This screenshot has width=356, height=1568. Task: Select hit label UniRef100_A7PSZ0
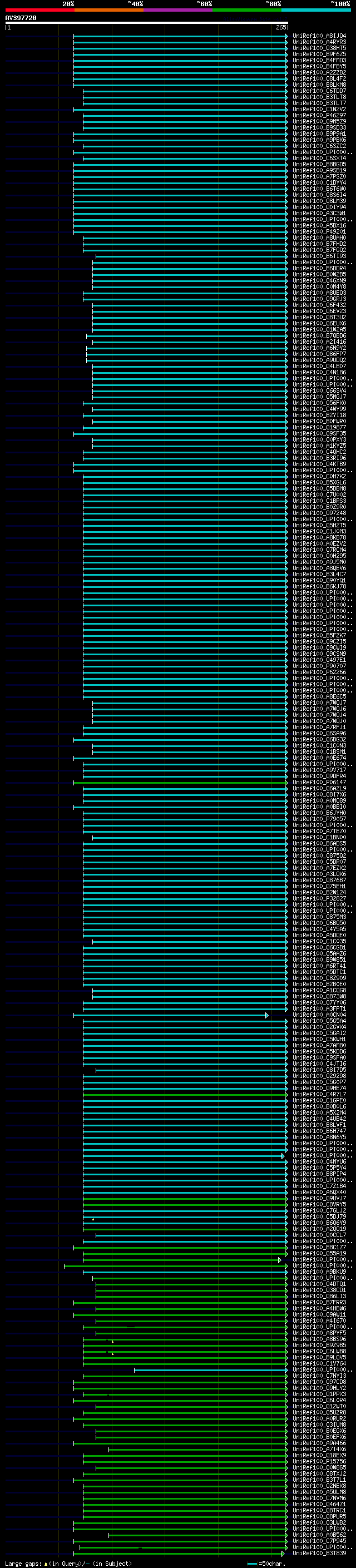[319, 176]
